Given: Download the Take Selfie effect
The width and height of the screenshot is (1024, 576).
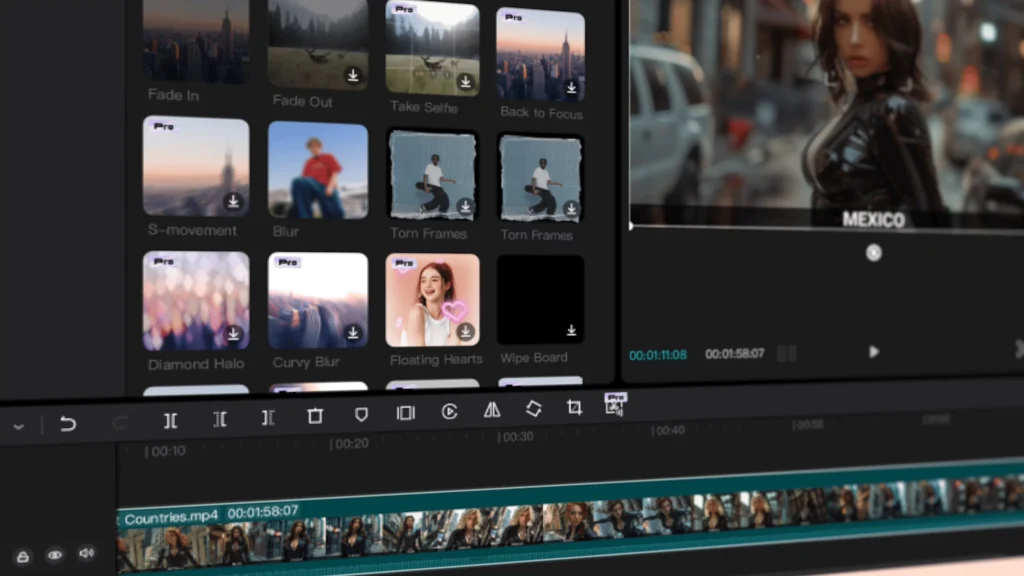Looking at the screenshot, I should coord(466,82).
